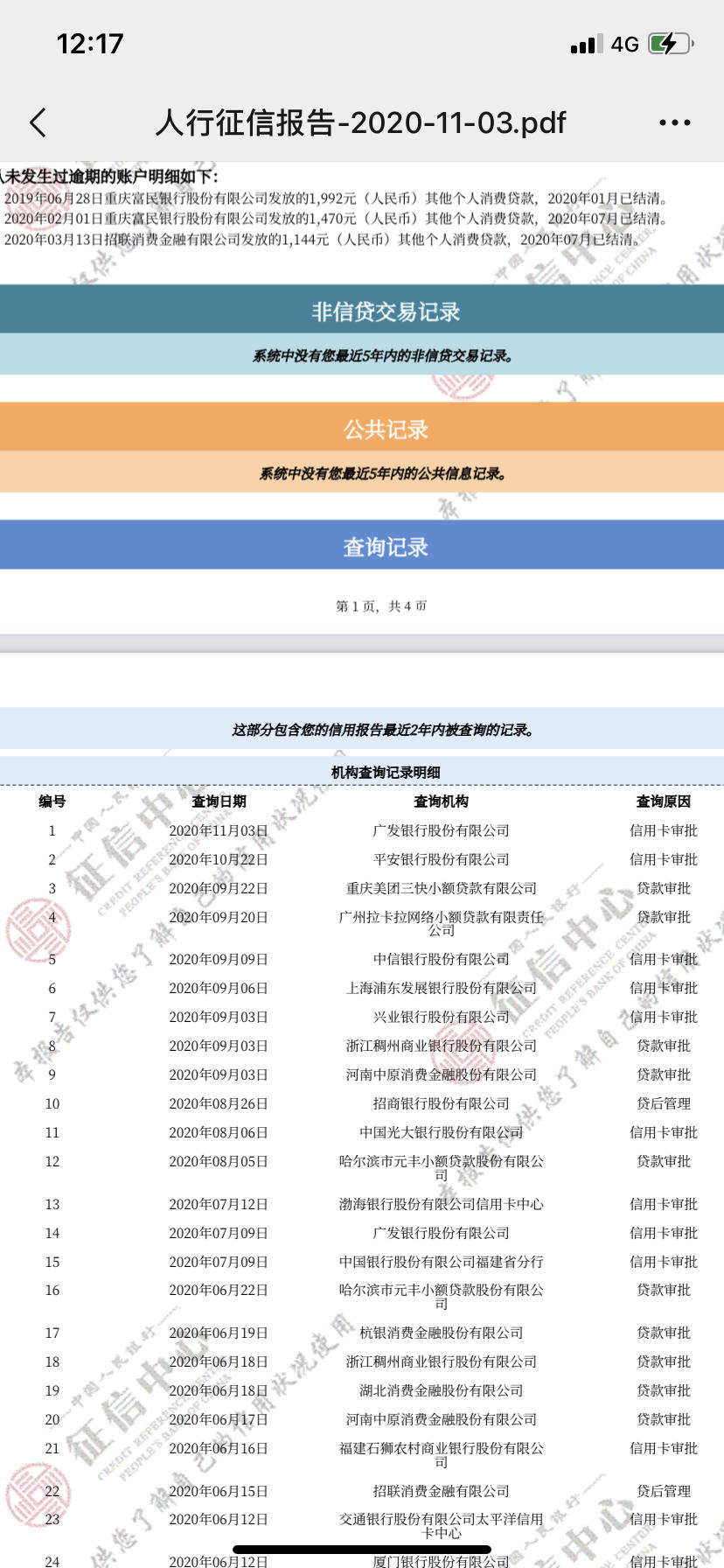Tap 平安银行股份有限公司 in the table
724x1568 pixels.
click(x=442, y=859)
